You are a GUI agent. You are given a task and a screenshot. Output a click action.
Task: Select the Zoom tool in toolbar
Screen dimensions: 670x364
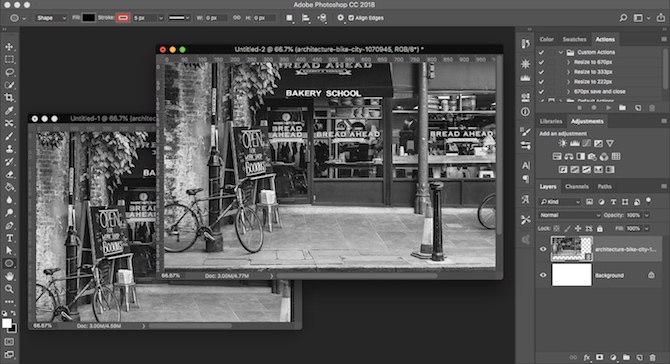click(x=9, y=289)
